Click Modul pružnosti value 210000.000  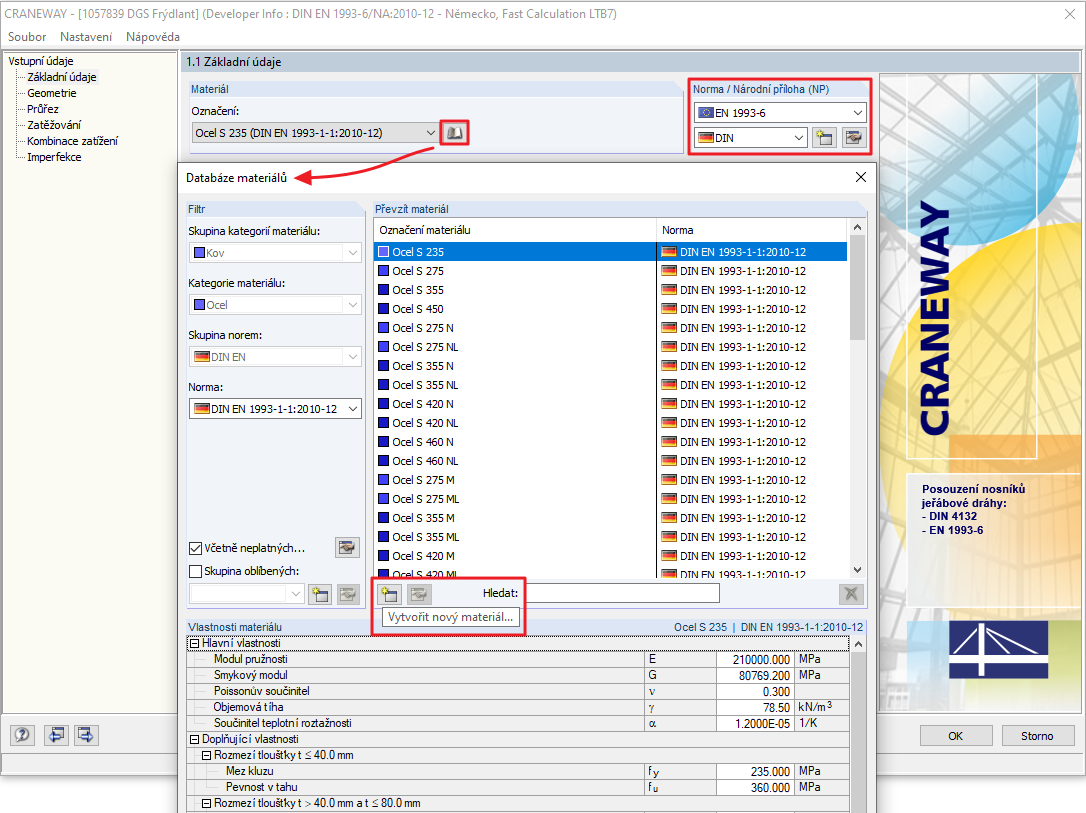754,659
